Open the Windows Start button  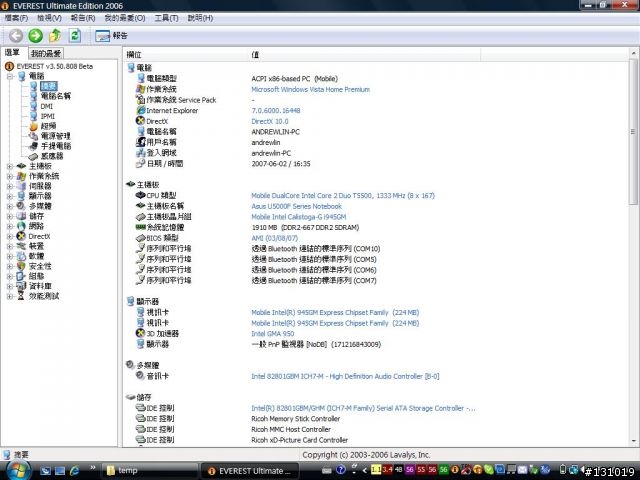point(17,469)
